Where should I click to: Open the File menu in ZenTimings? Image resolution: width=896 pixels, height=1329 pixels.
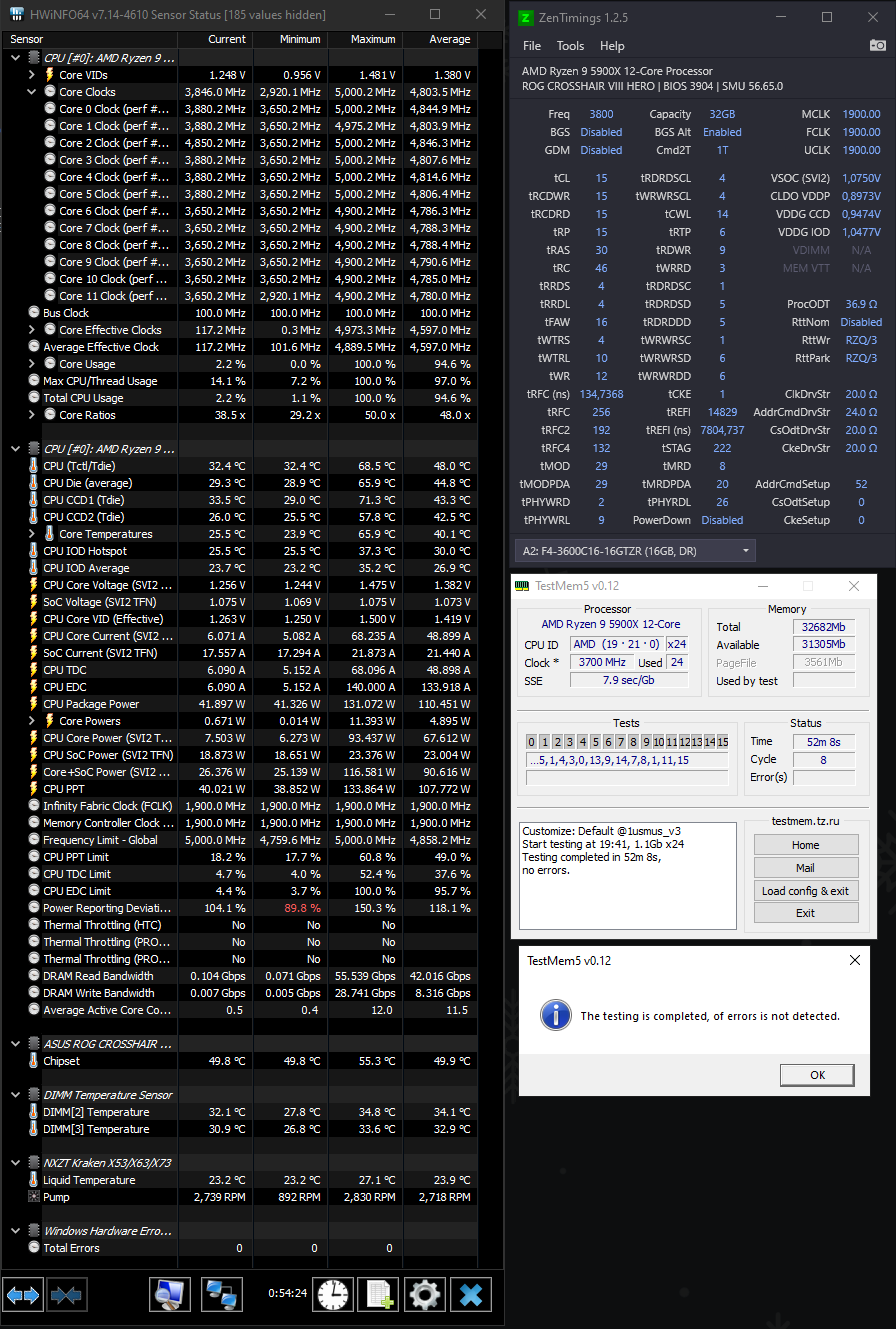[x=532, y=46]
